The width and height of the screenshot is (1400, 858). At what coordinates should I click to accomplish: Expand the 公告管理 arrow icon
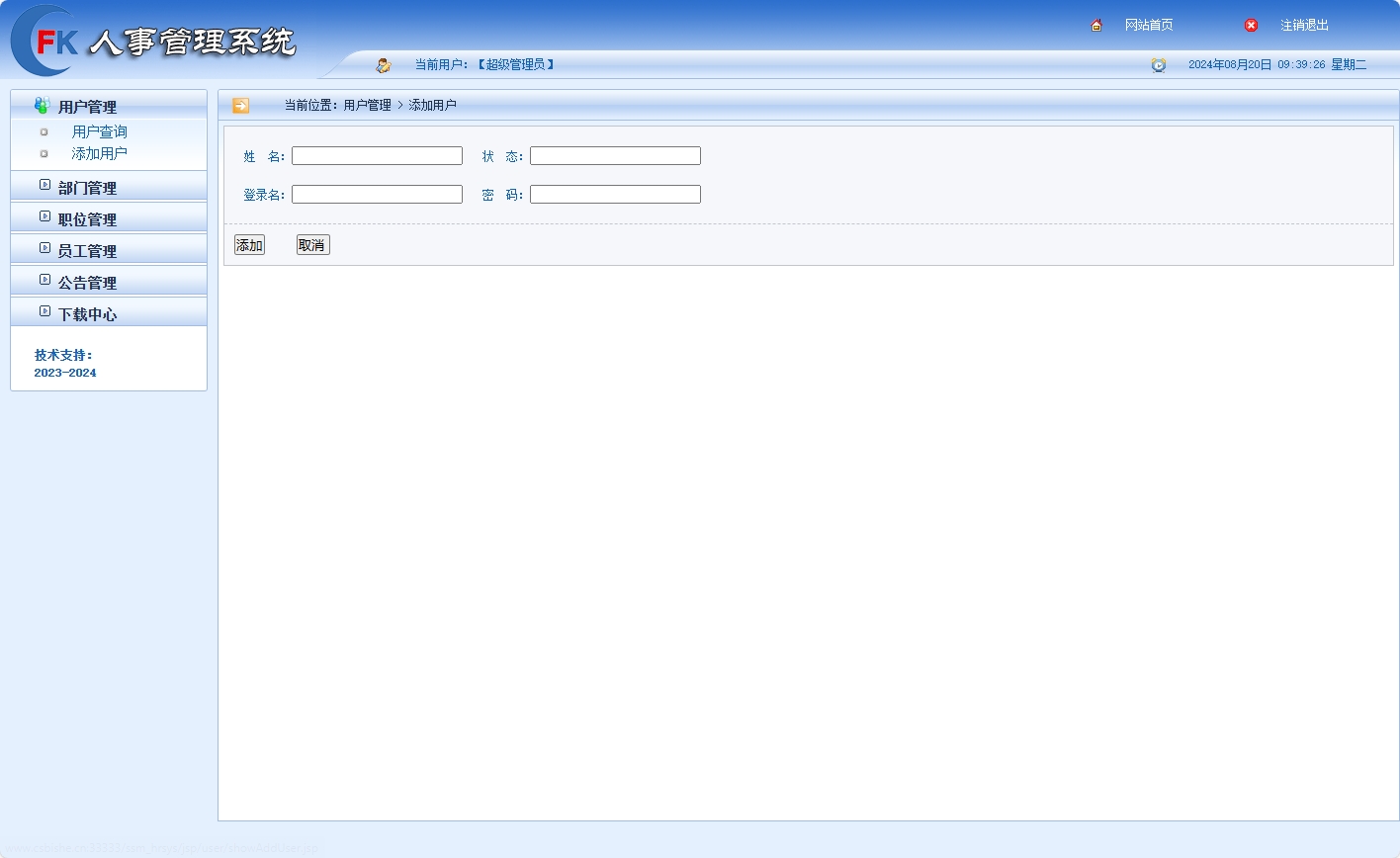pos(44,280)
